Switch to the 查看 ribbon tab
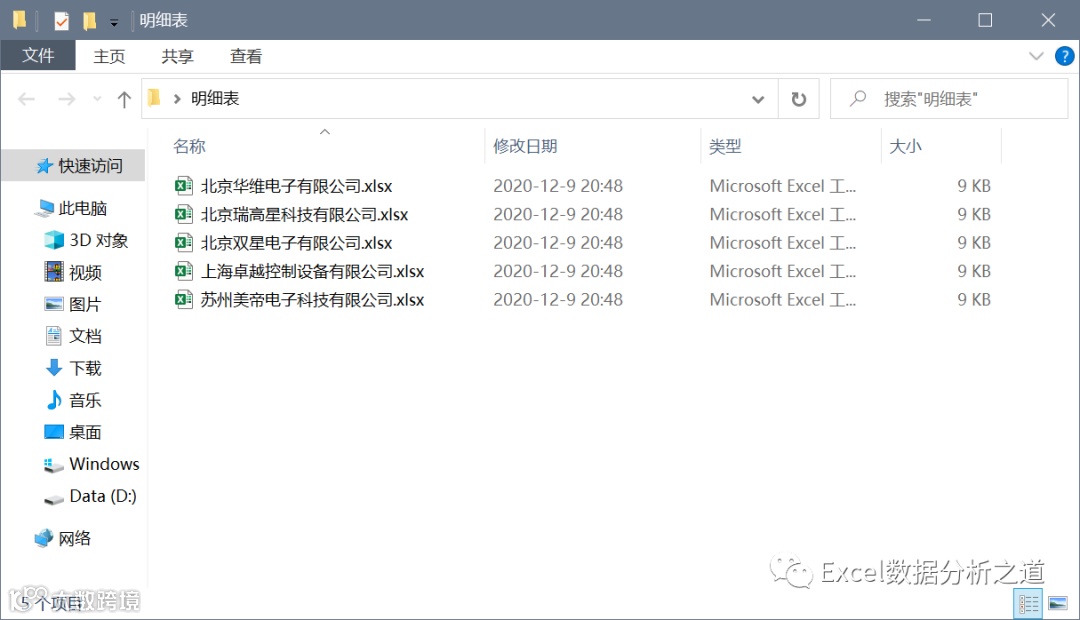This screenshot has height=620, width=1080. (x=246, y=56)
